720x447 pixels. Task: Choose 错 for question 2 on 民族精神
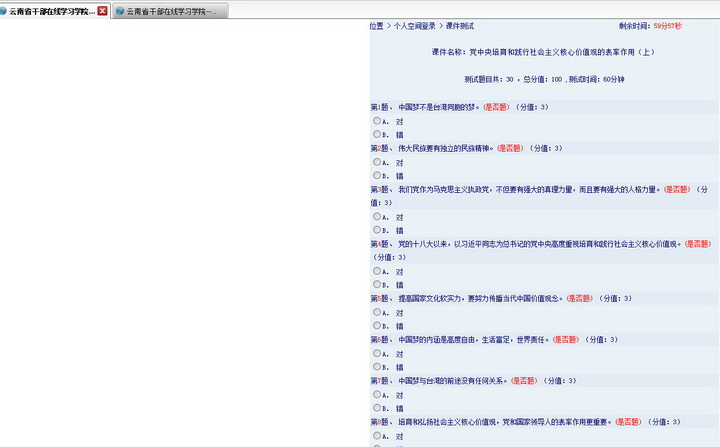tap(377, 174)
